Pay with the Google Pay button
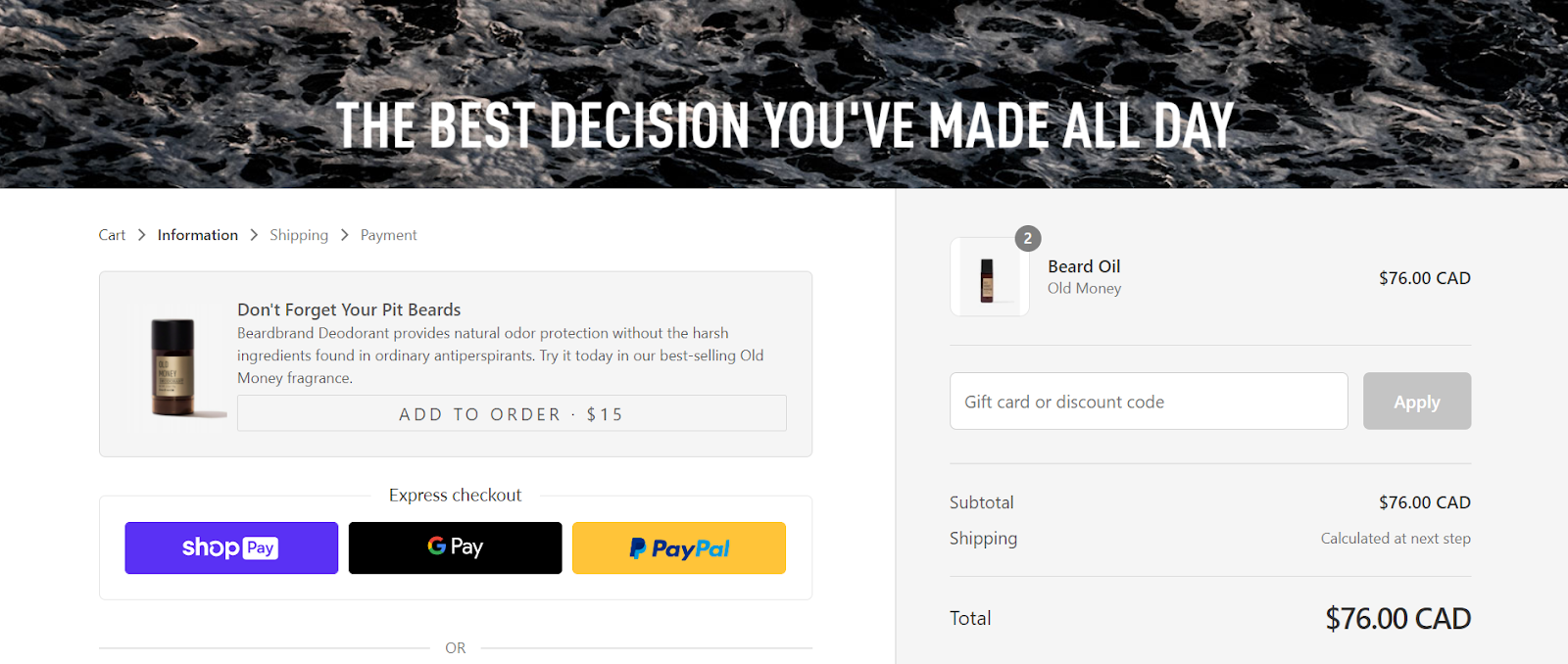Viewport: 1568px width, 664px height. (x=455, y=547)
